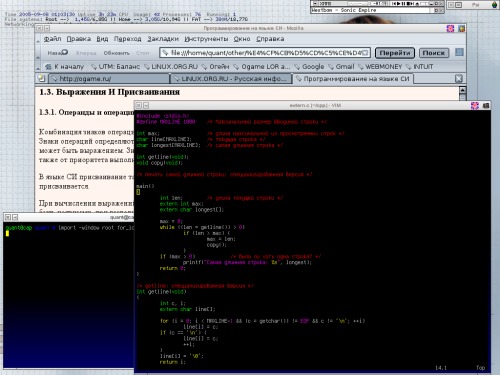The height and width of the screenshot is (375, 500).
Task: Click the stop button in music player
Action: point(408,3)
